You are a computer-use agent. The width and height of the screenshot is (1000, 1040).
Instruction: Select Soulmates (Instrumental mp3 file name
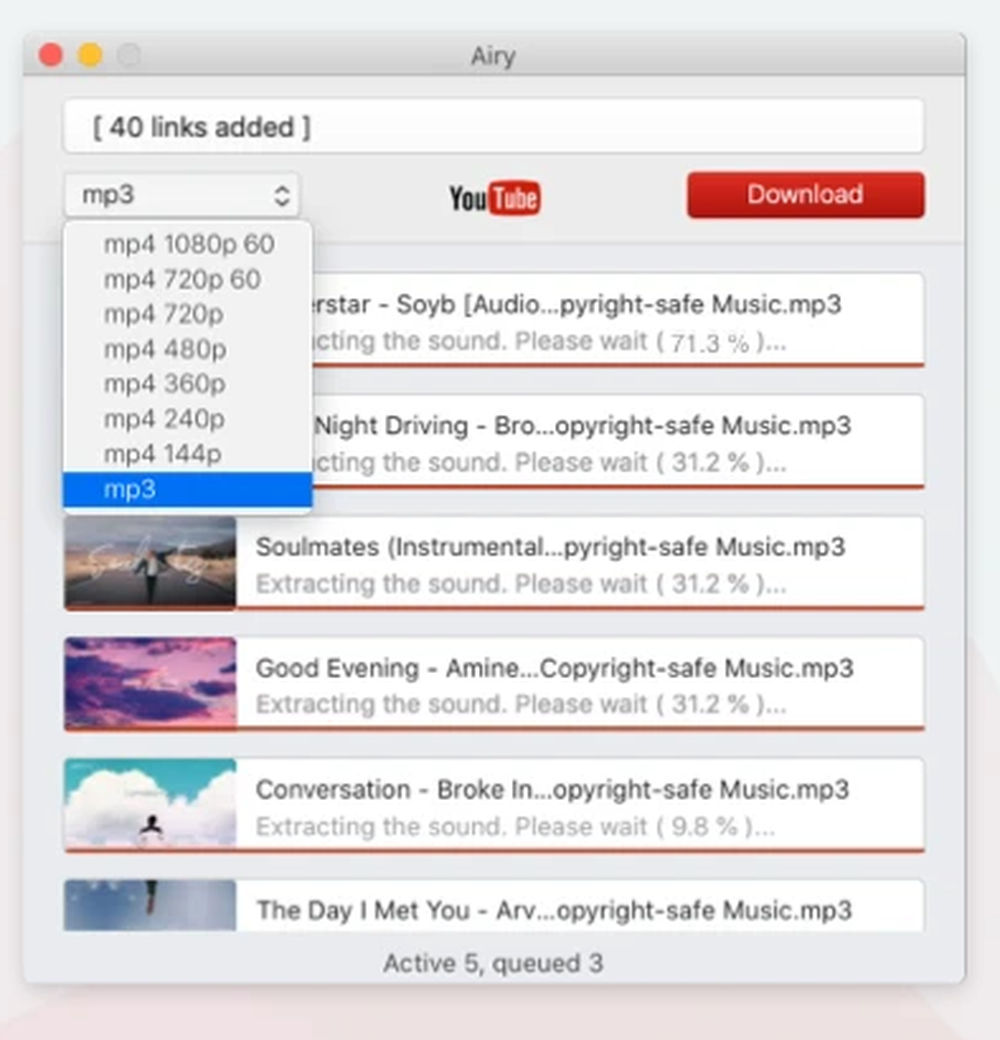point(550,547)
